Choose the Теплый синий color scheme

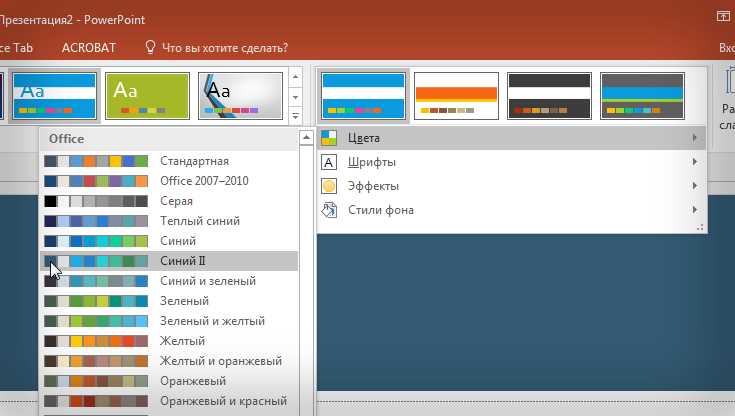tap(169, 221)
